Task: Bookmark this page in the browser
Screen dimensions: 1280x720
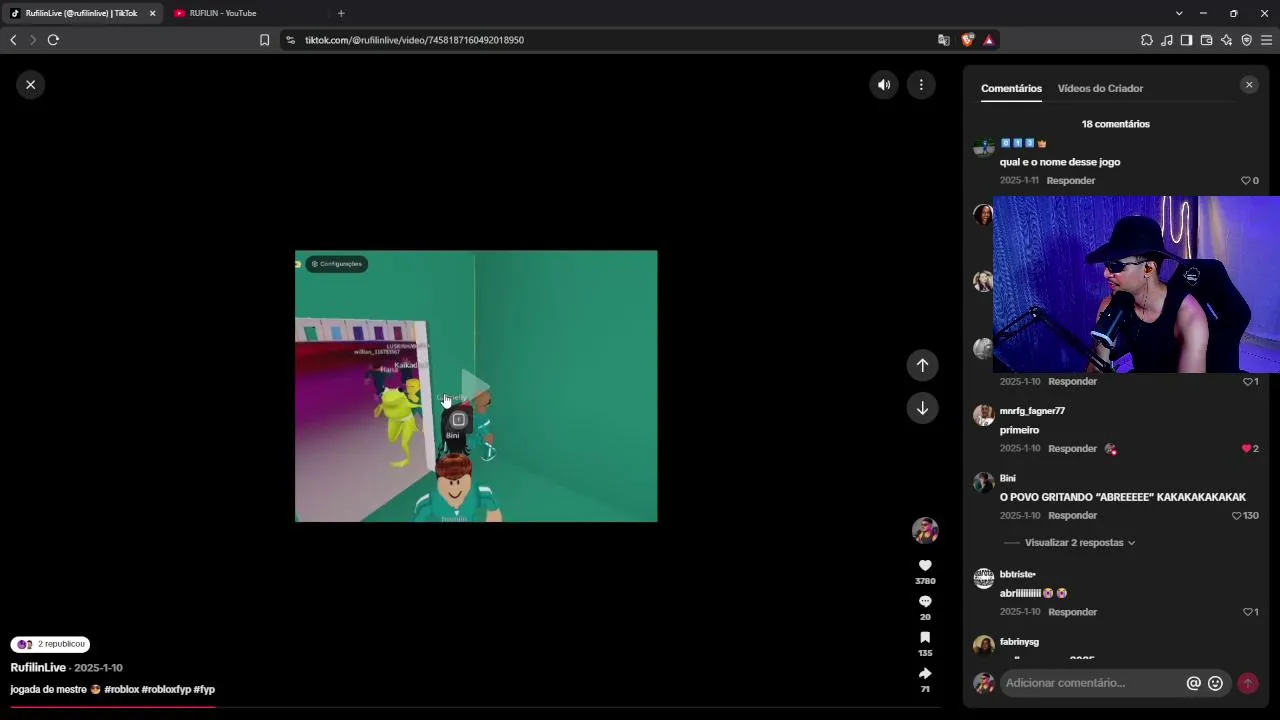Action: [x=264, y=40]
